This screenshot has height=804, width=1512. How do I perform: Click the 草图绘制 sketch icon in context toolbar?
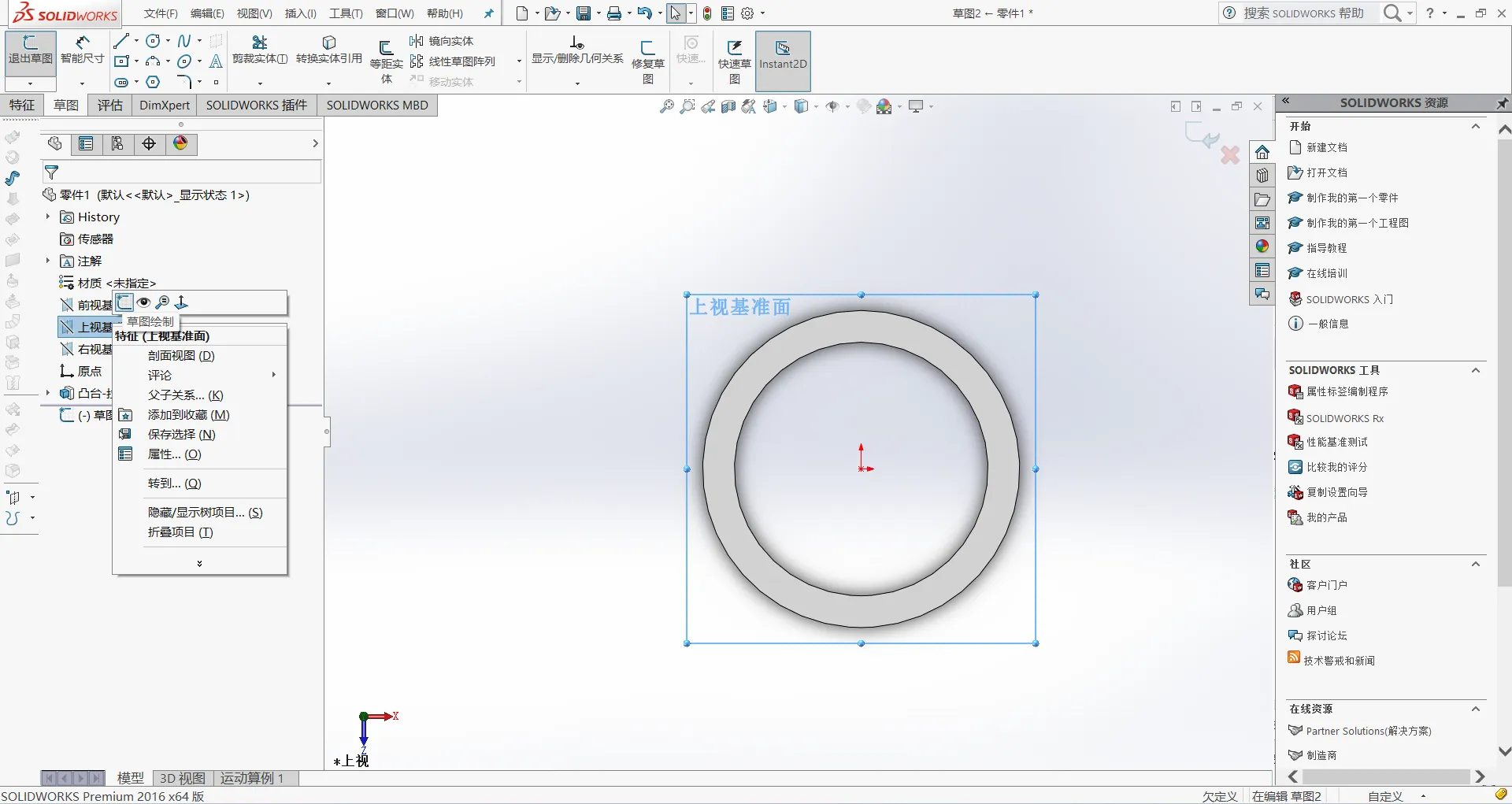point(124,302)
